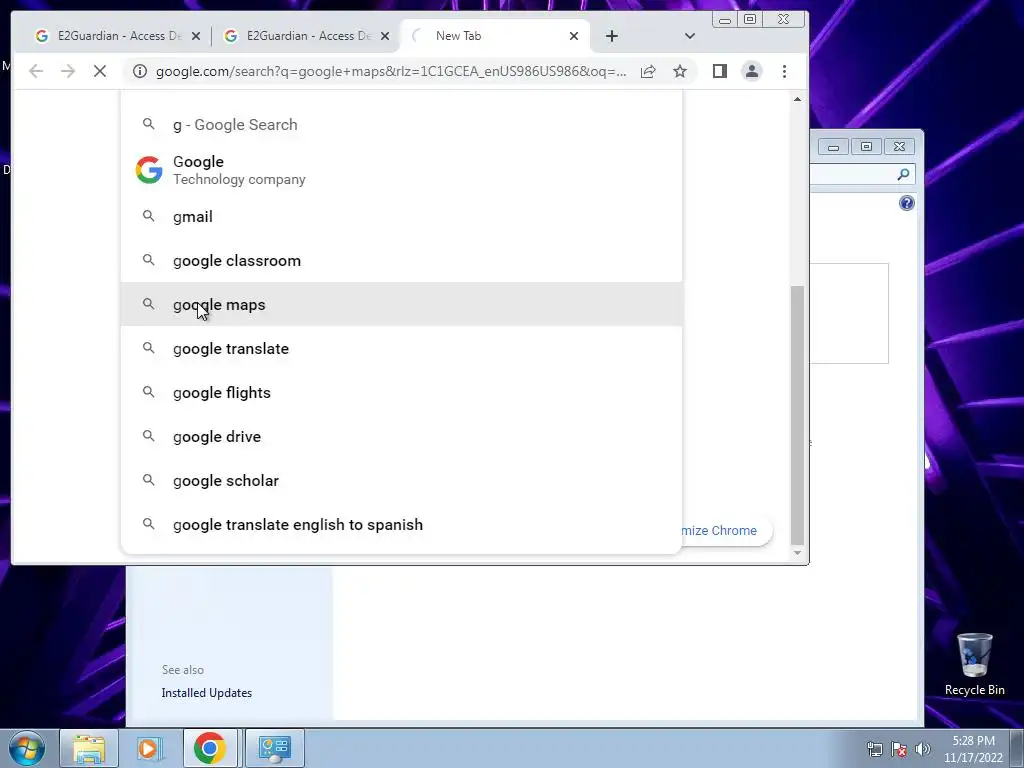Open Installed Updates link in background window
Viewport: 1024px width, 768px height.
pyautogui.click(x=206, y=693)
